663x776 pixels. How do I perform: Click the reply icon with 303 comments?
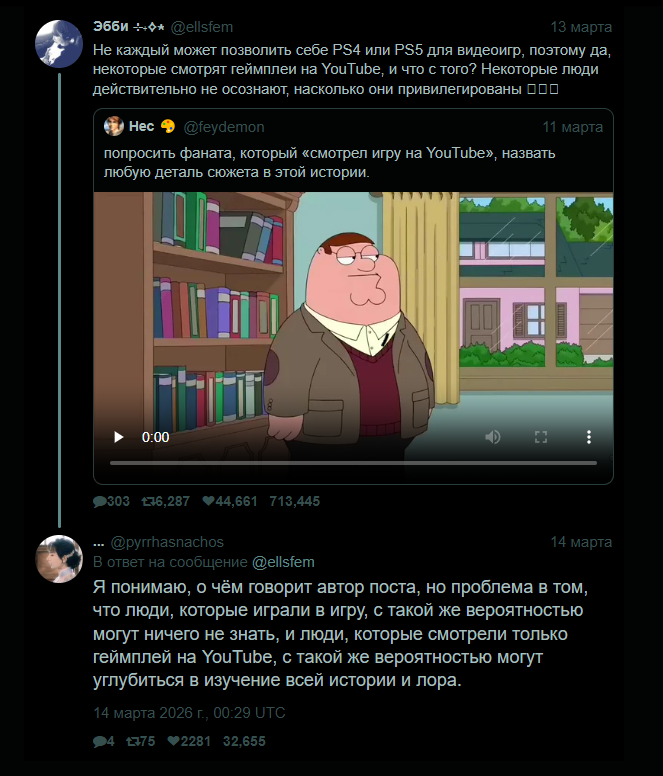[99, 501]
